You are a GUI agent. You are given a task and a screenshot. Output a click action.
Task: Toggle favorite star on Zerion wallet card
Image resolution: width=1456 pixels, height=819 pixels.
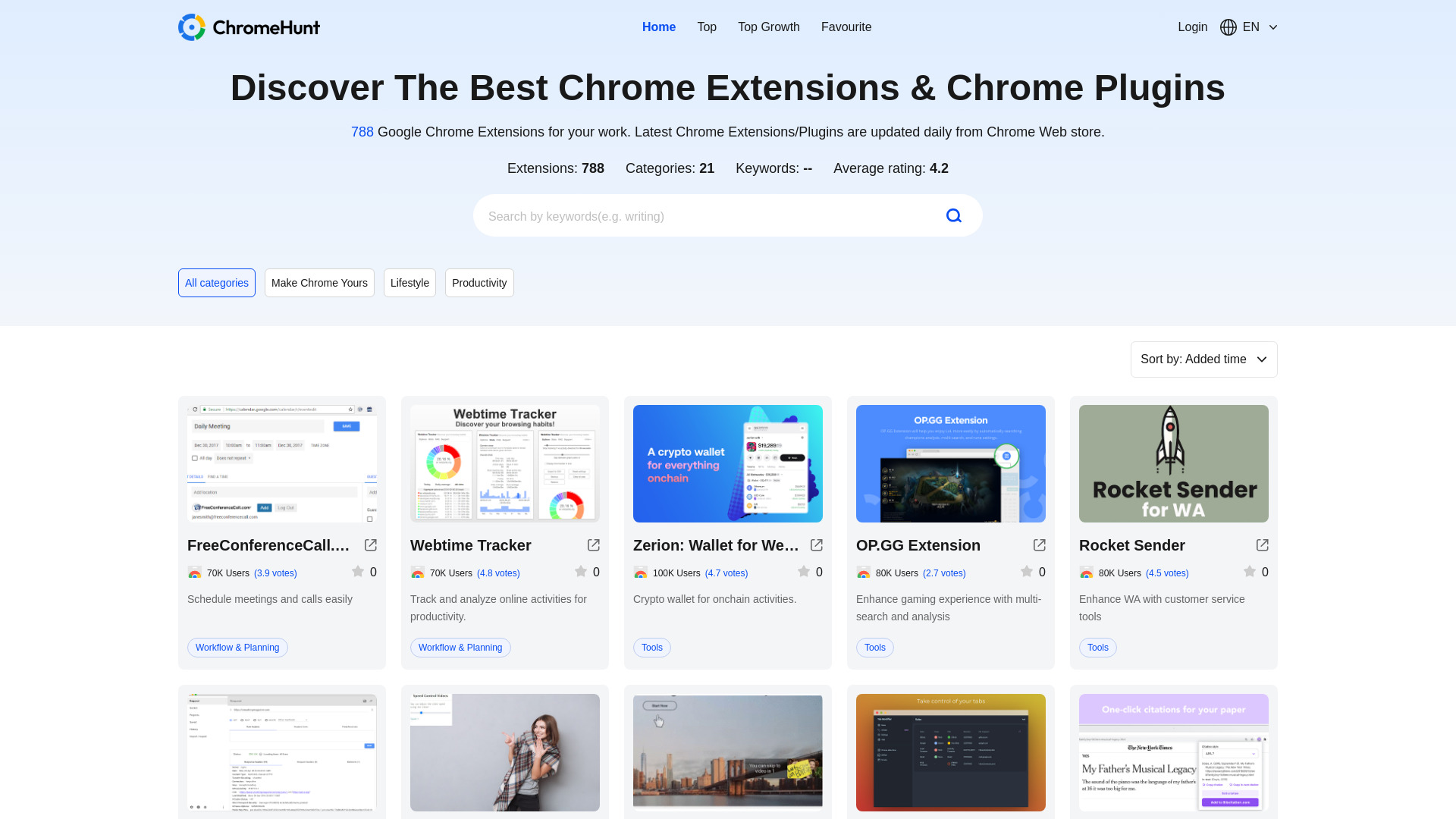pos(804,571)
